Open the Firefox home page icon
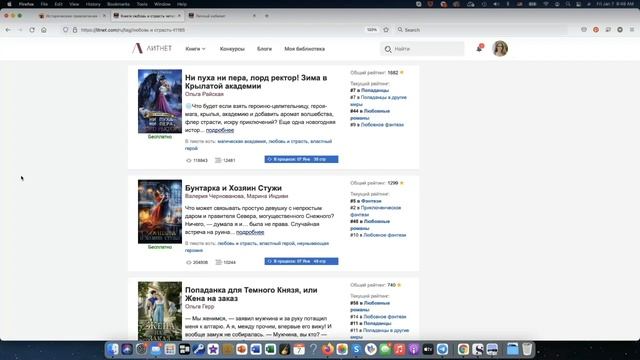640x360 pixels. [x=44, y=30]
